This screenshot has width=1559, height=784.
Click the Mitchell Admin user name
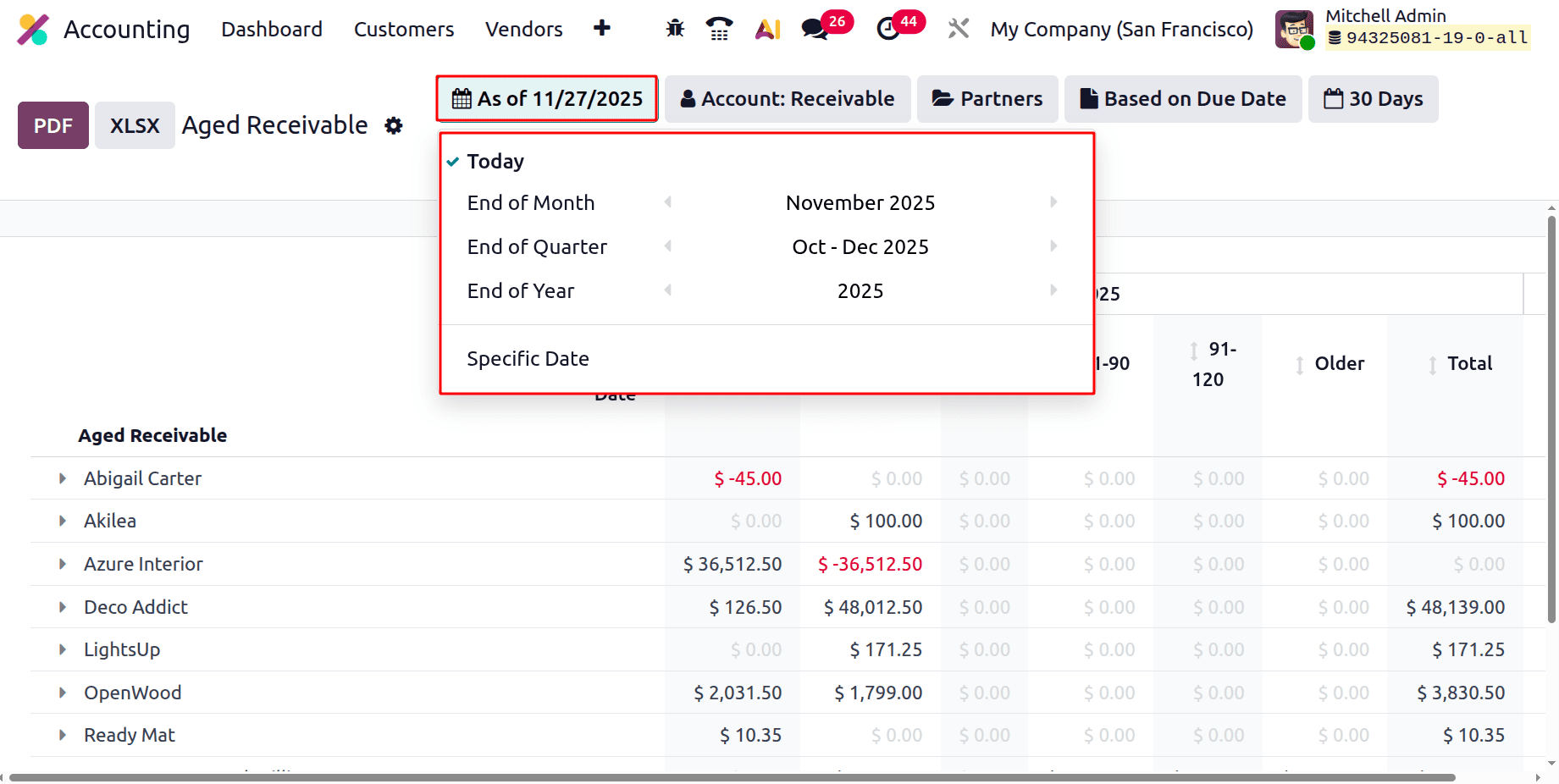pos(1385,15)
